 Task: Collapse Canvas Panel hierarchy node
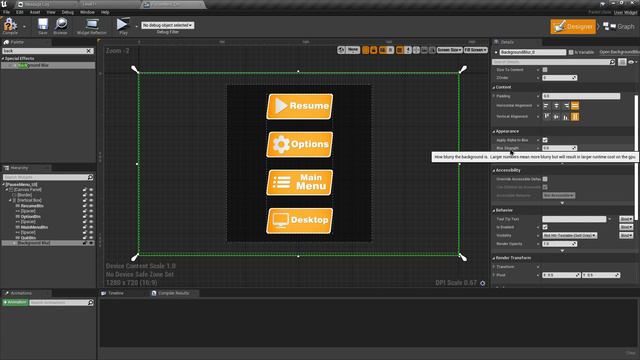[x=7, y=190]
